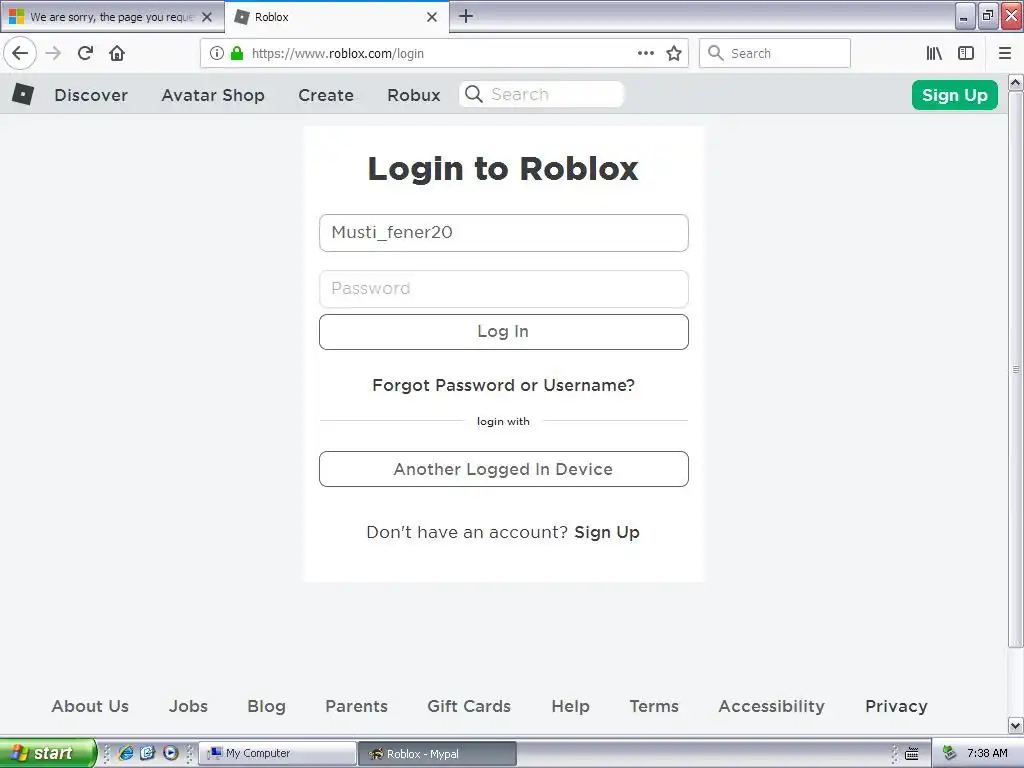Click the second quick launch browser icon
The width and height of the screenshot is (1024, 768).
point(148,753)
